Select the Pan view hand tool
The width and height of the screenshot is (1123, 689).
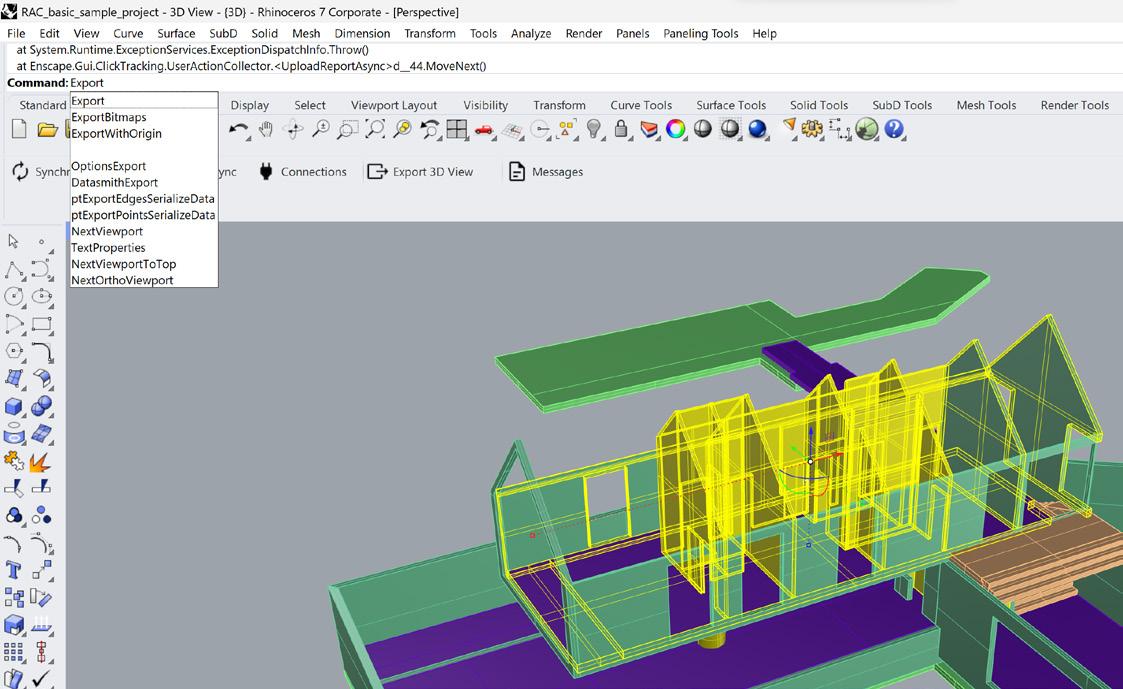(x=265, y=129)
